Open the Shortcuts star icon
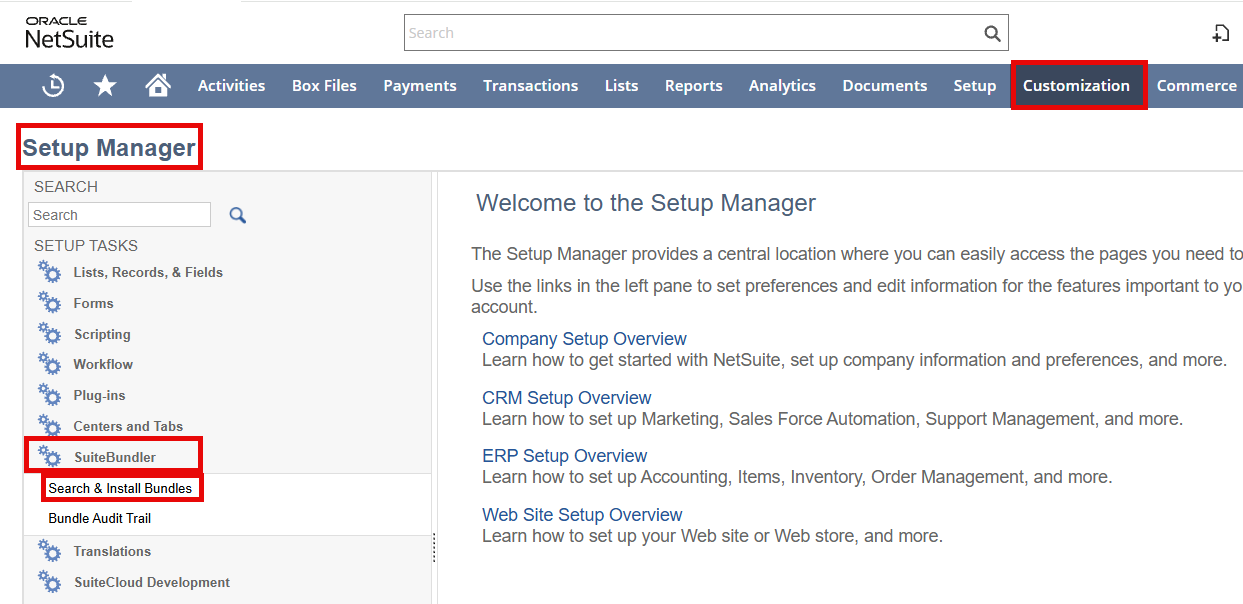 click(105, 86)
